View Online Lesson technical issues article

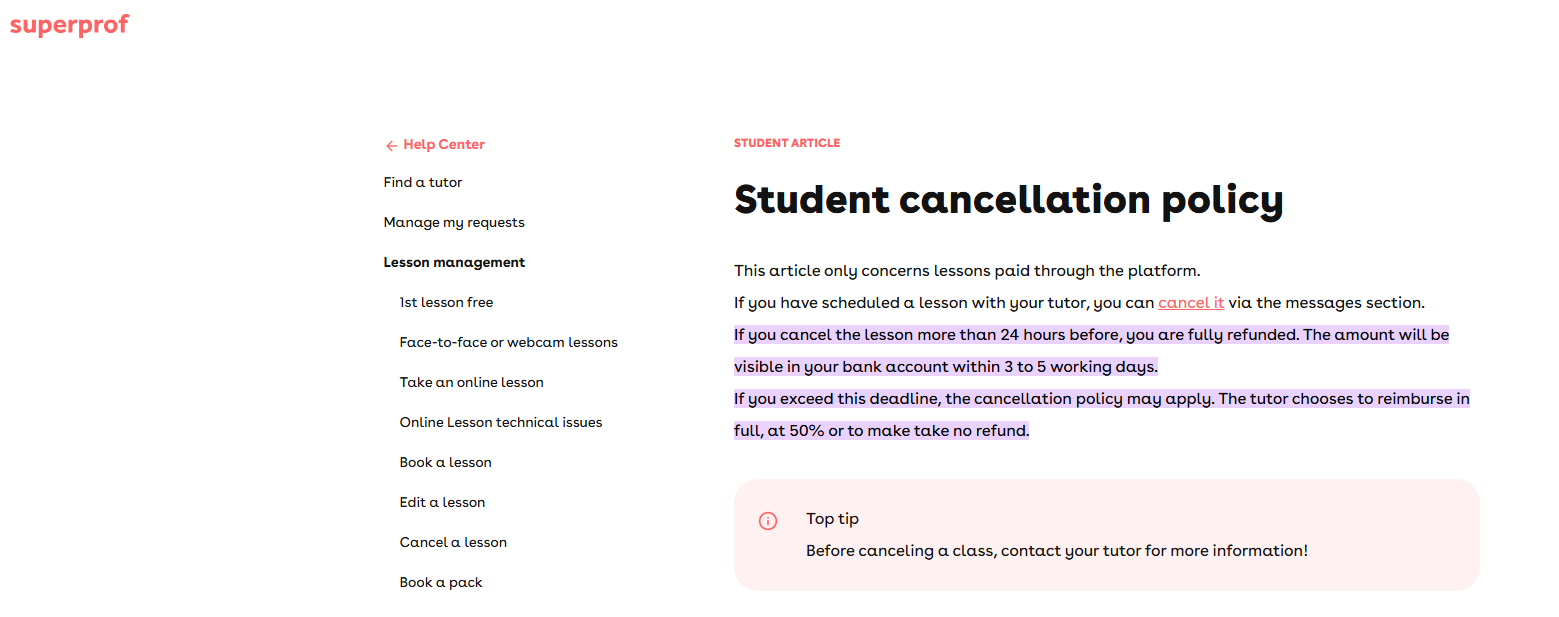tap(500, 423)
